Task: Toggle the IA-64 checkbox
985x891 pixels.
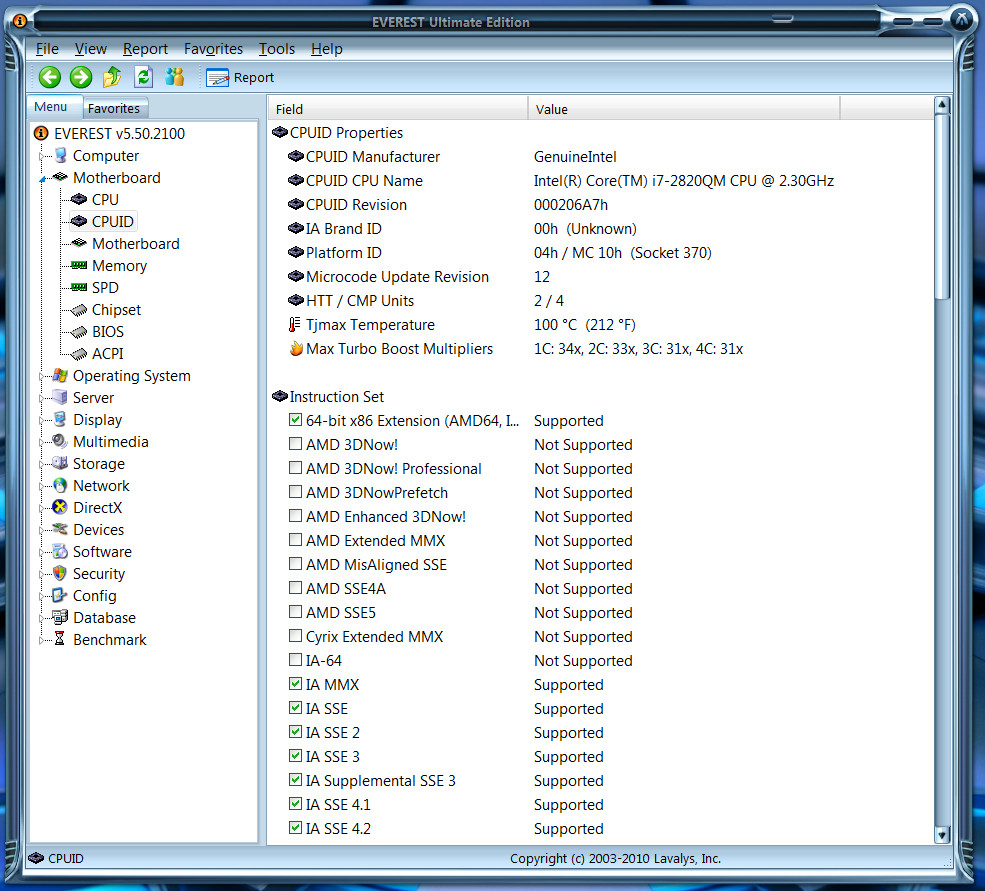Action: (295, 660)
